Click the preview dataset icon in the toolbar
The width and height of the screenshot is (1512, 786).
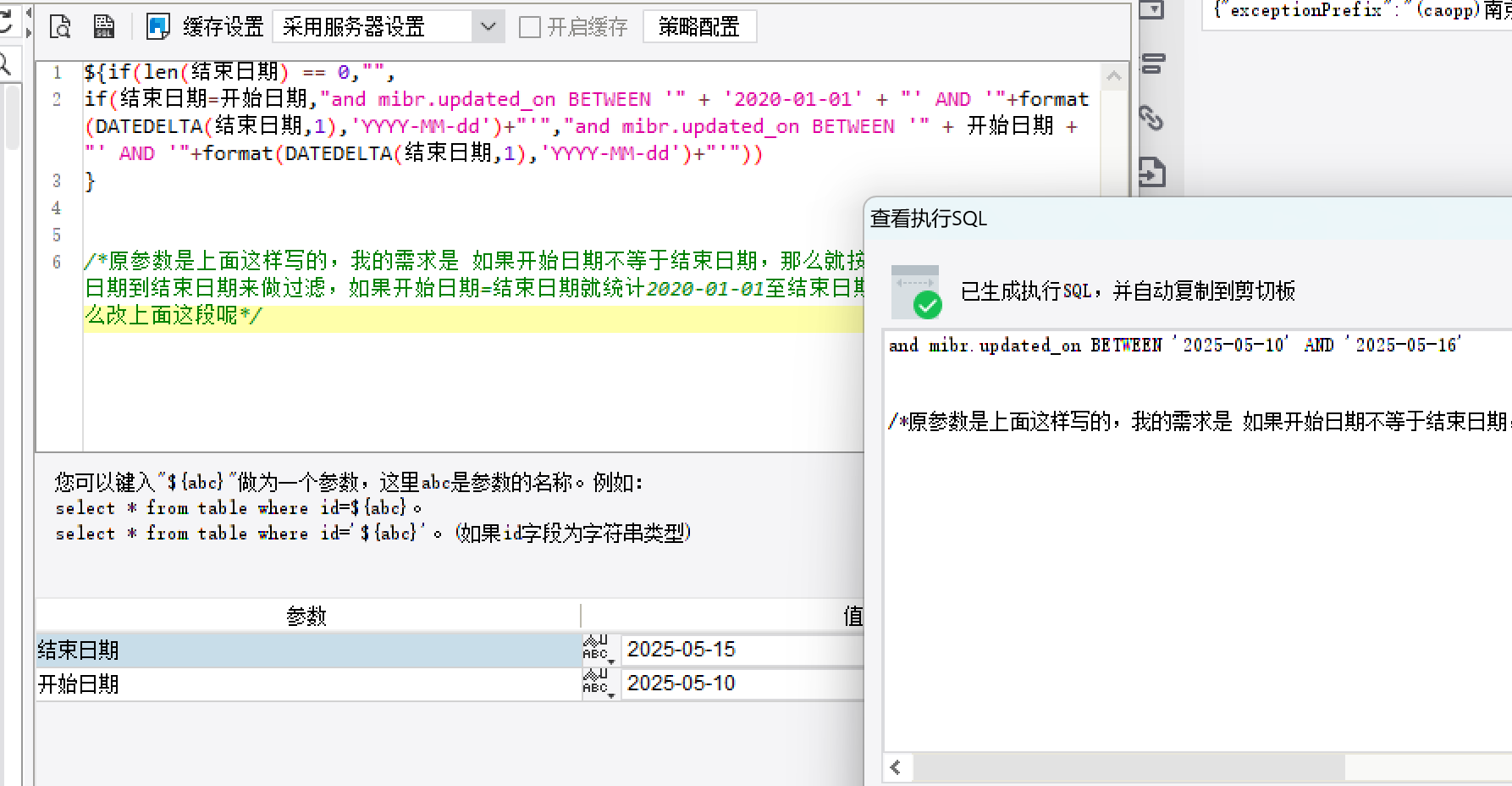click(x=60, y=26)
